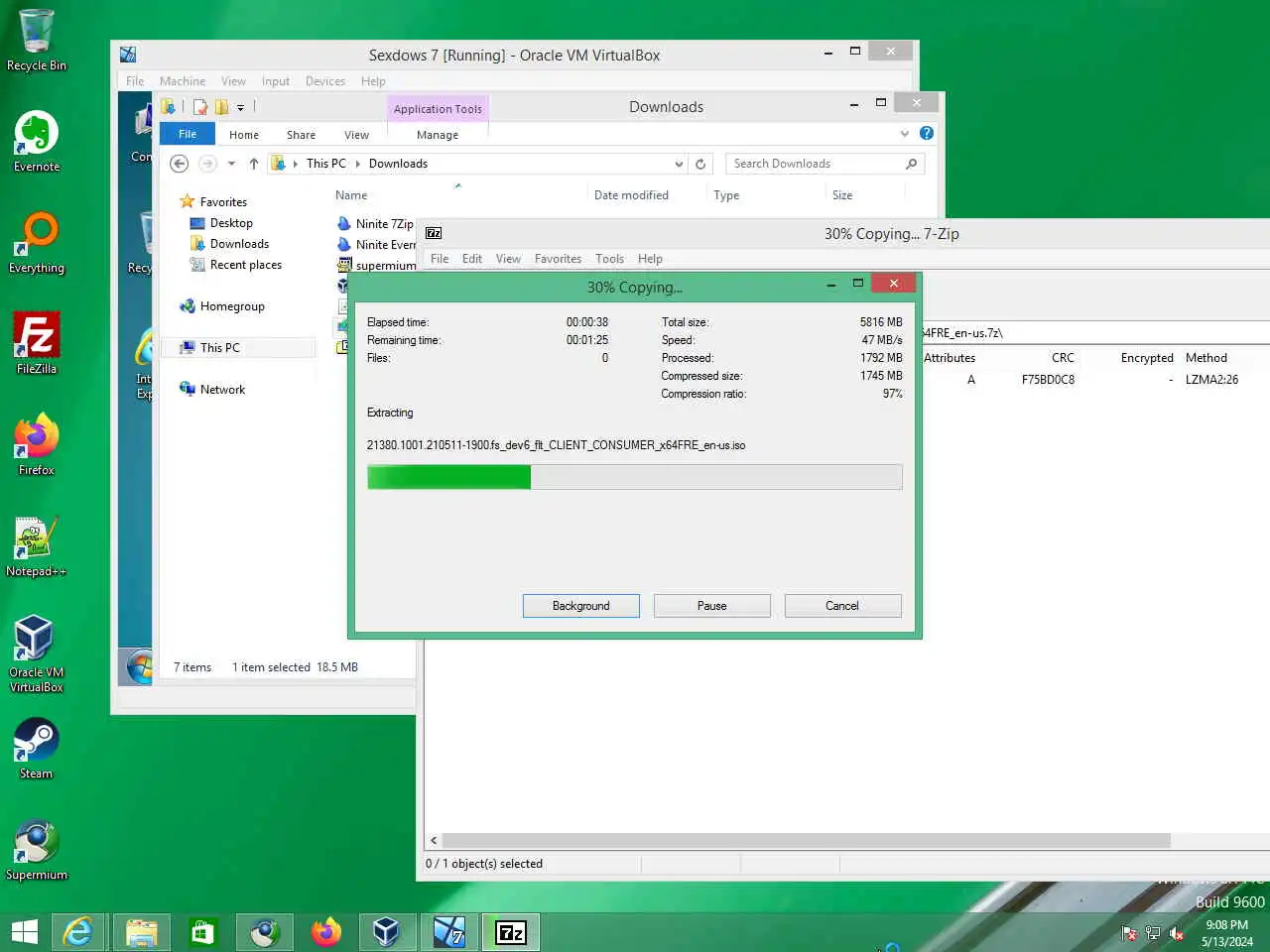Open Notepad++ desktop shortcut

click(x=37, y=546)
